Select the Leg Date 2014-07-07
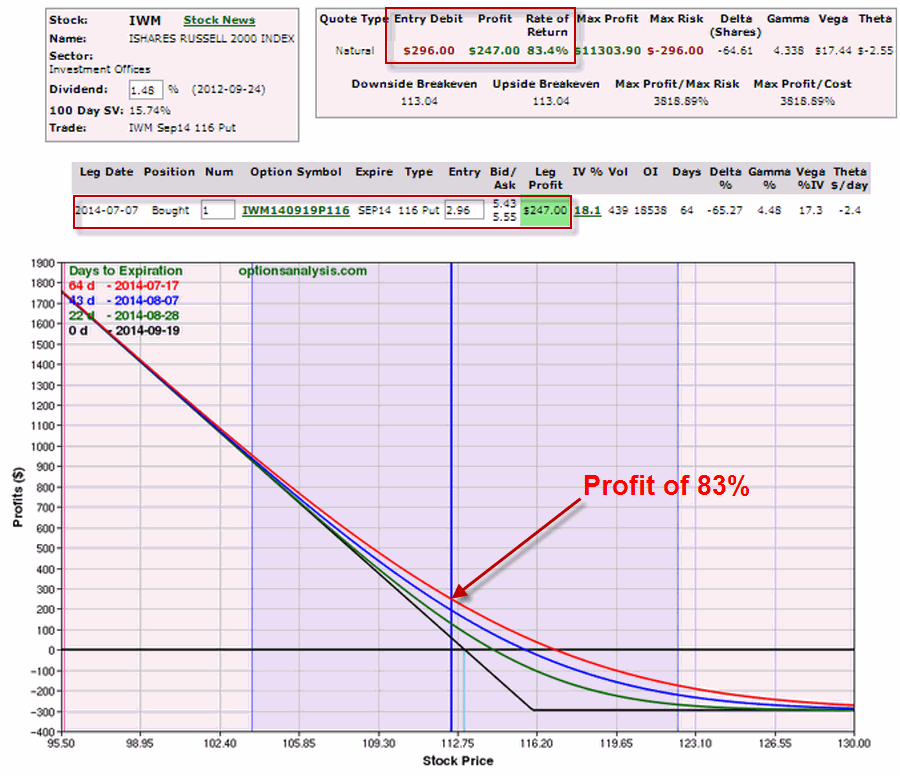 [x=107, y=211]
